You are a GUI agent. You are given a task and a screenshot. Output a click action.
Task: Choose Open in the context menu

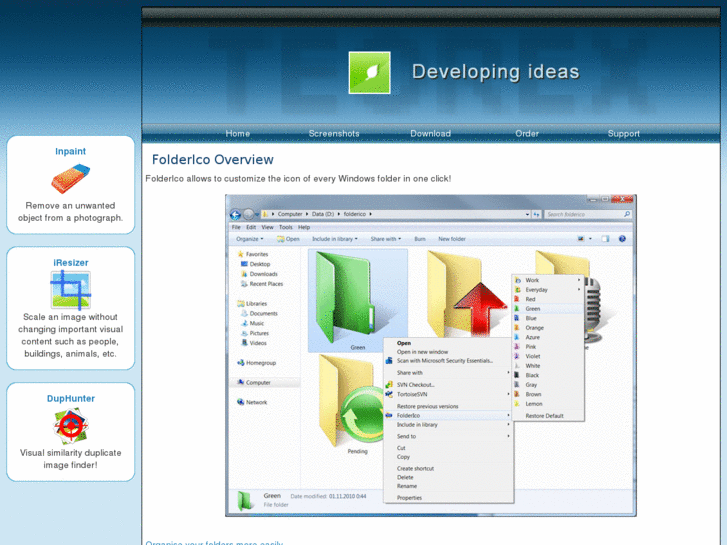(x=403, y=343)
